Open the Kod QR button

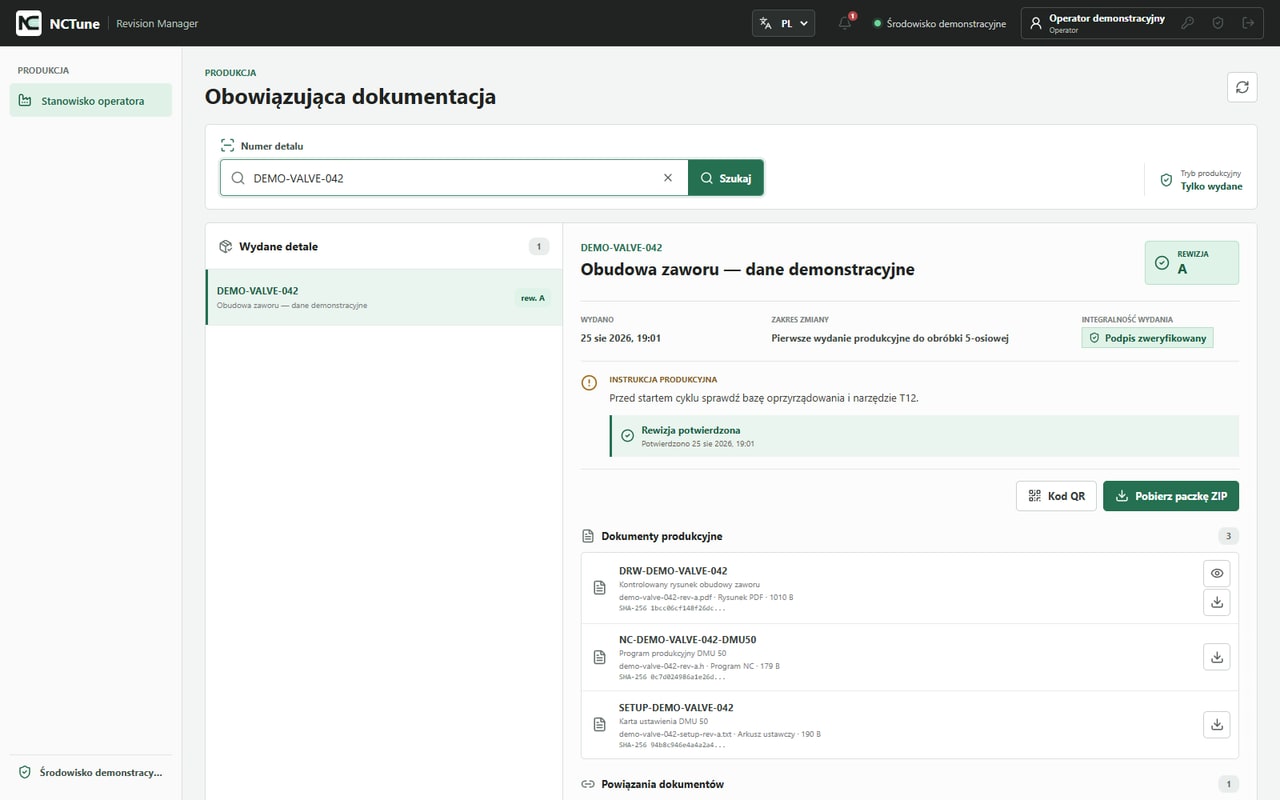pos(1056,496)
